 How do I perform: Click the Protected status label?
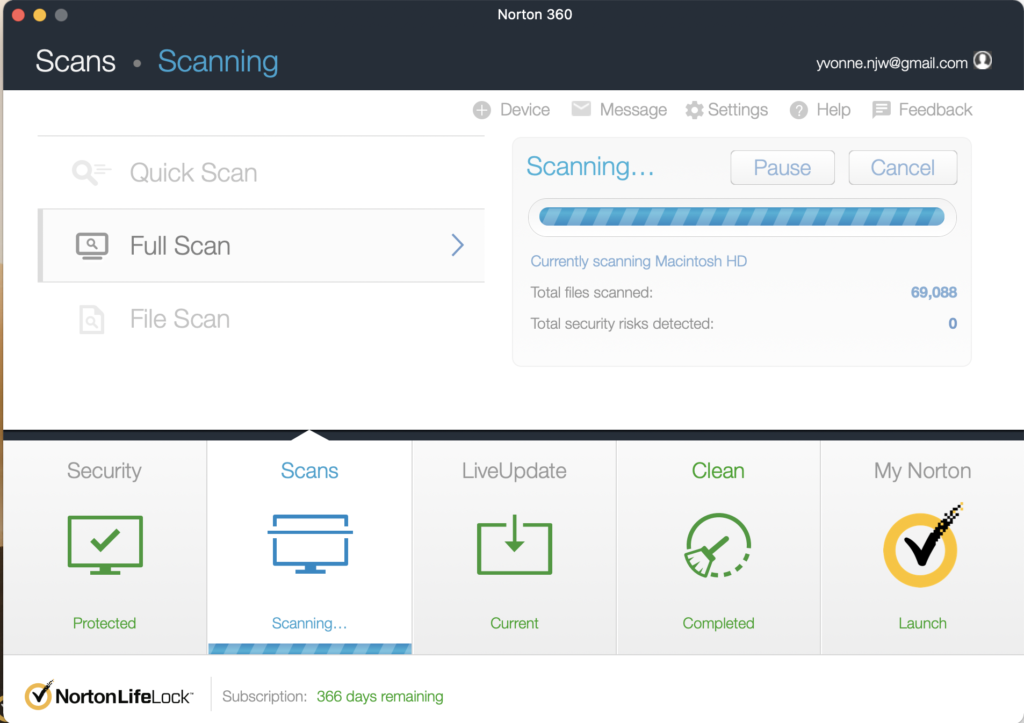[x=104, y=623]
